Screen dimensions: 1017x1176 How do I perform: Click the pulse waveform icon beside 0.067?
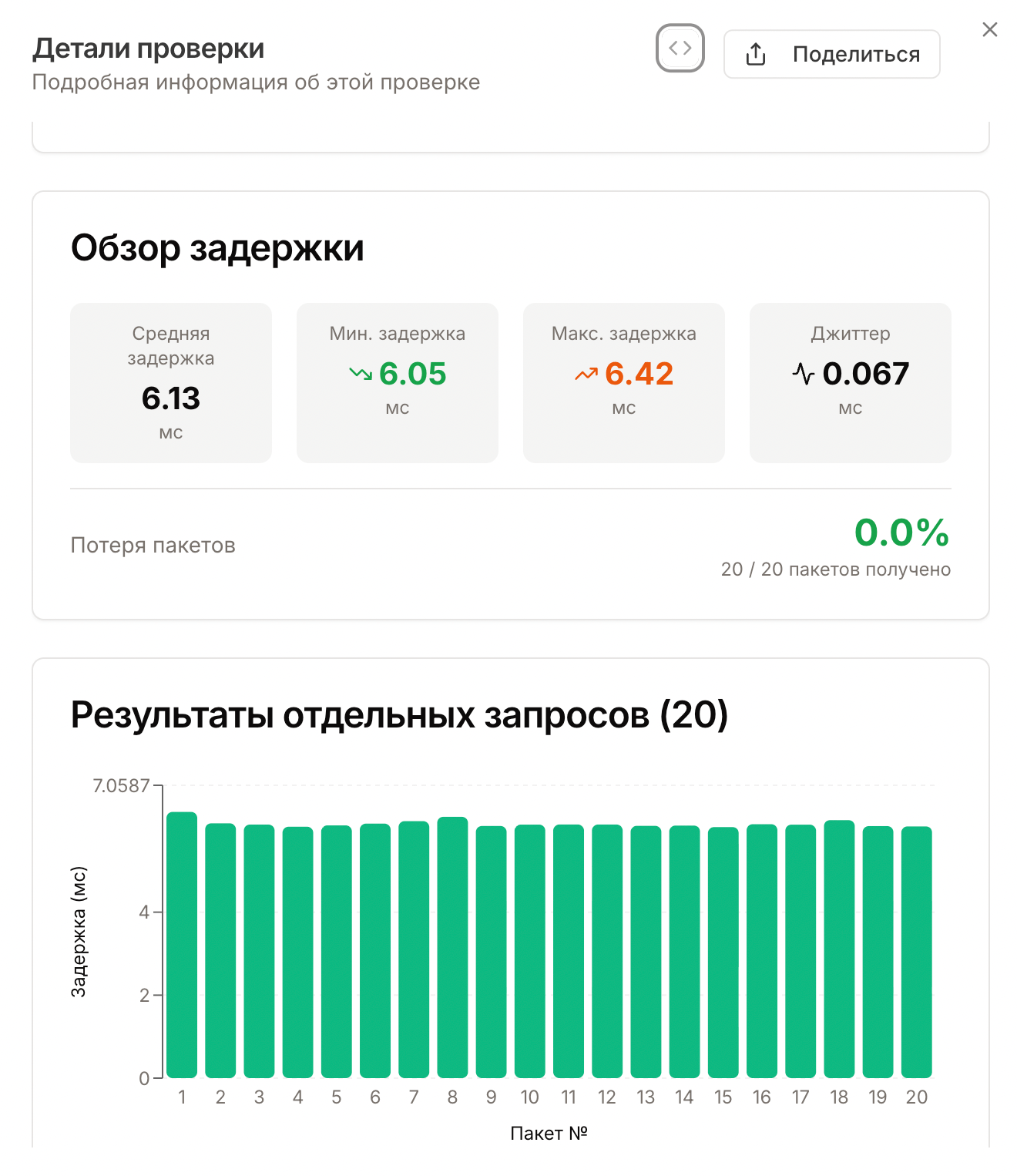[804, 373]
